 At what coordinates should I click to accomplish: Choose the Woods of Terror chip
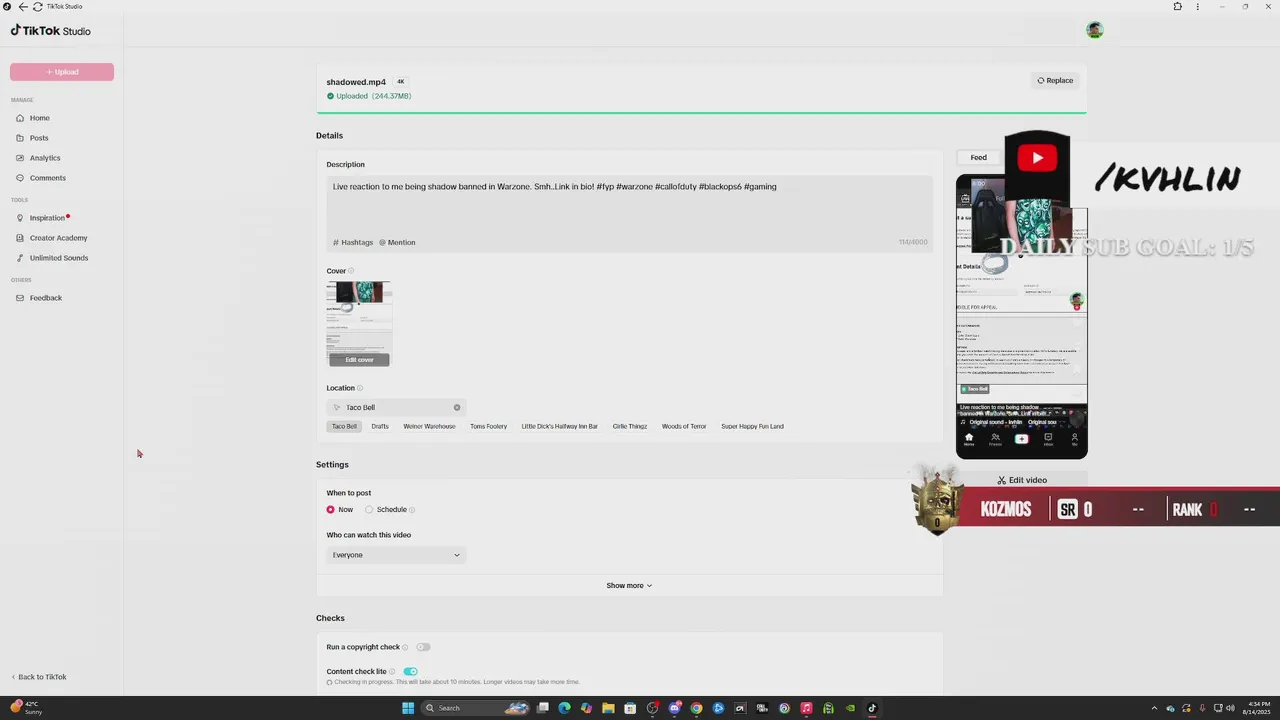(x=684, y=426)
